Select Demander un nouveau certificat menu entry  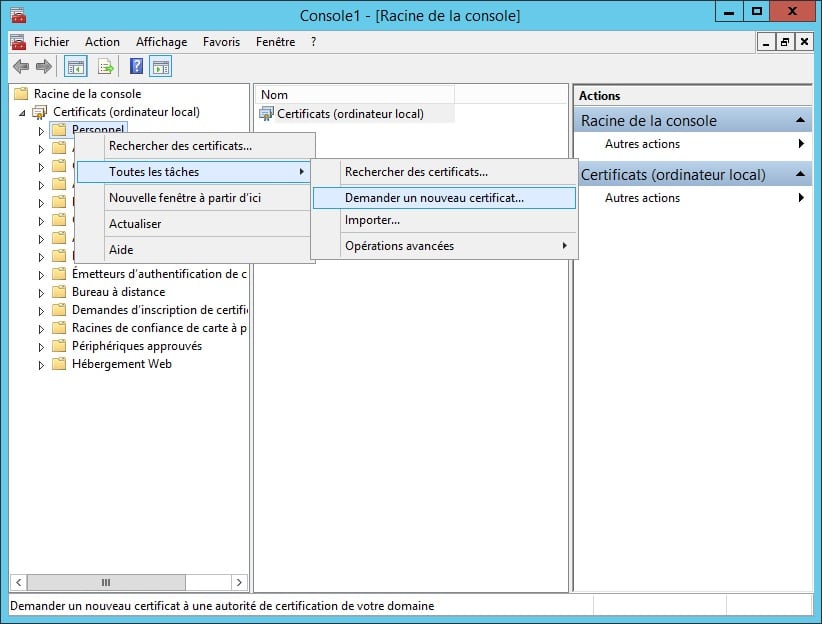click(434, 198)
